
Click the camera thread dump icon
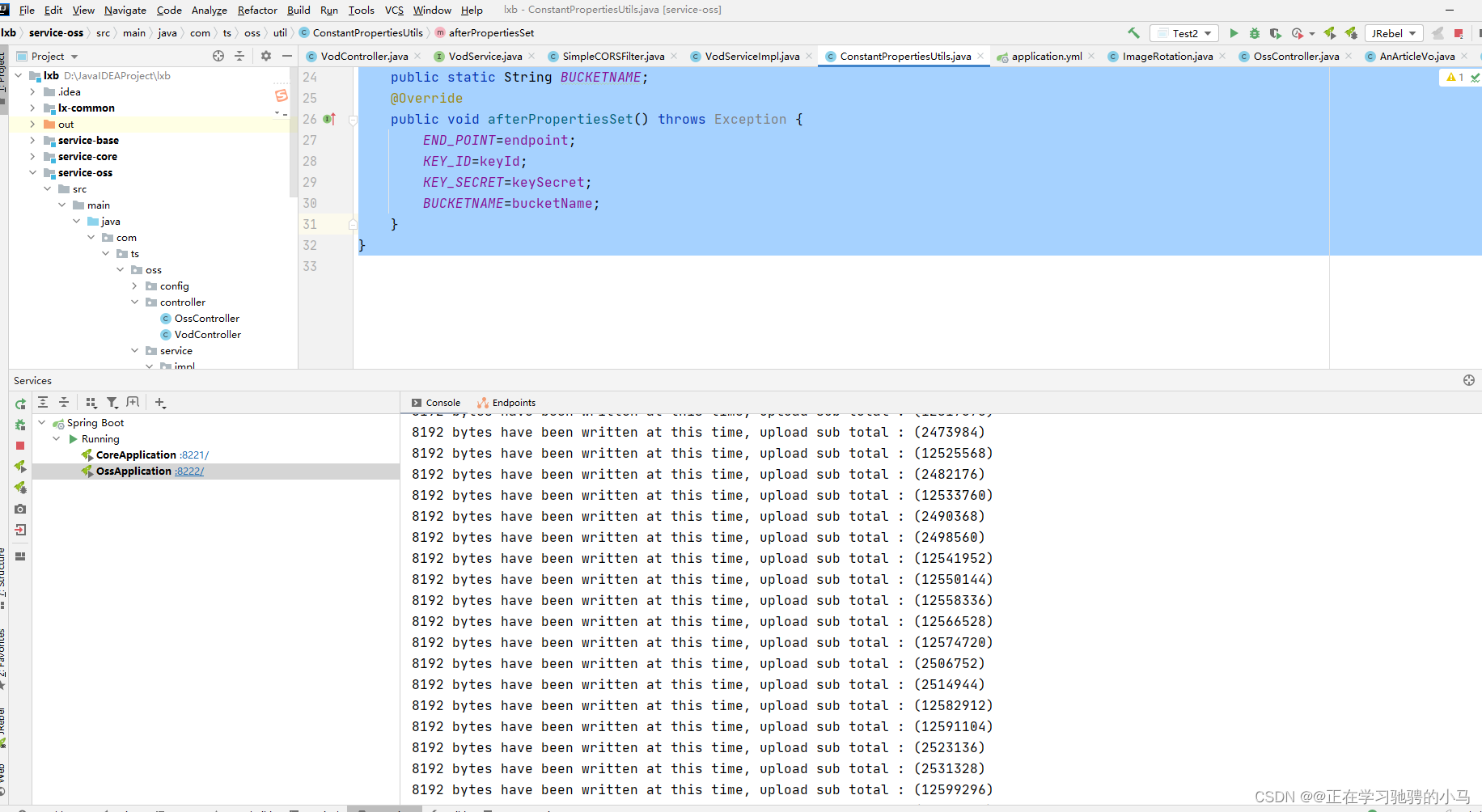[20, 509]
